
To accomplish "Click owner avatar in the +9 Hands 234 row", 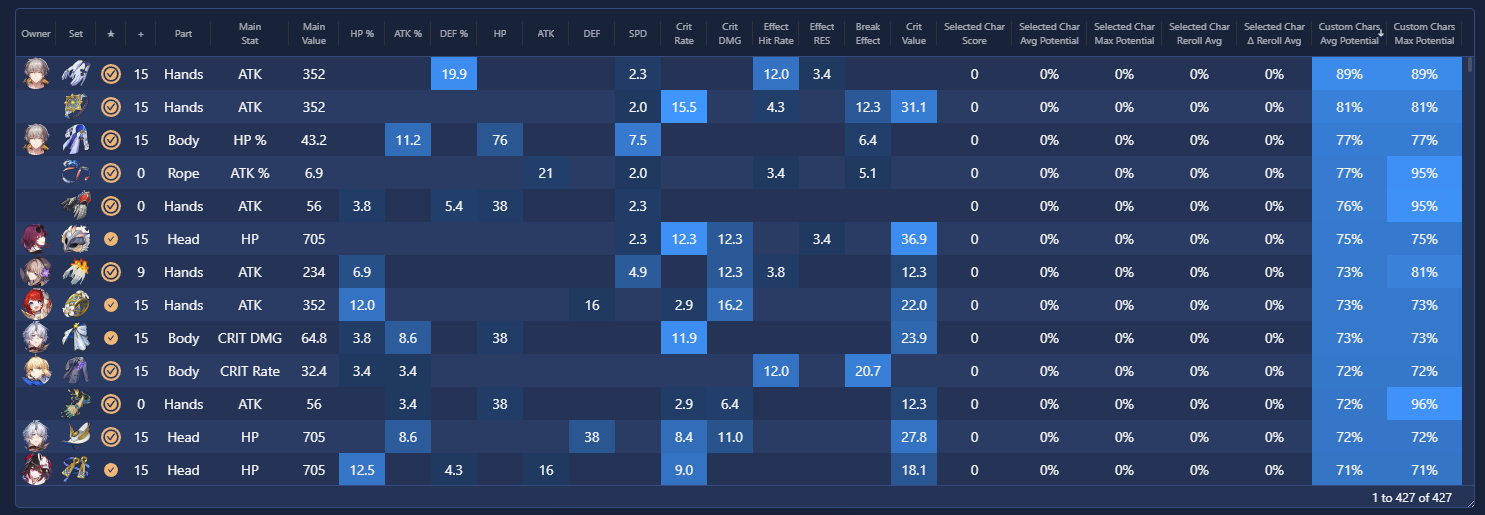I will tap(36, 272).
